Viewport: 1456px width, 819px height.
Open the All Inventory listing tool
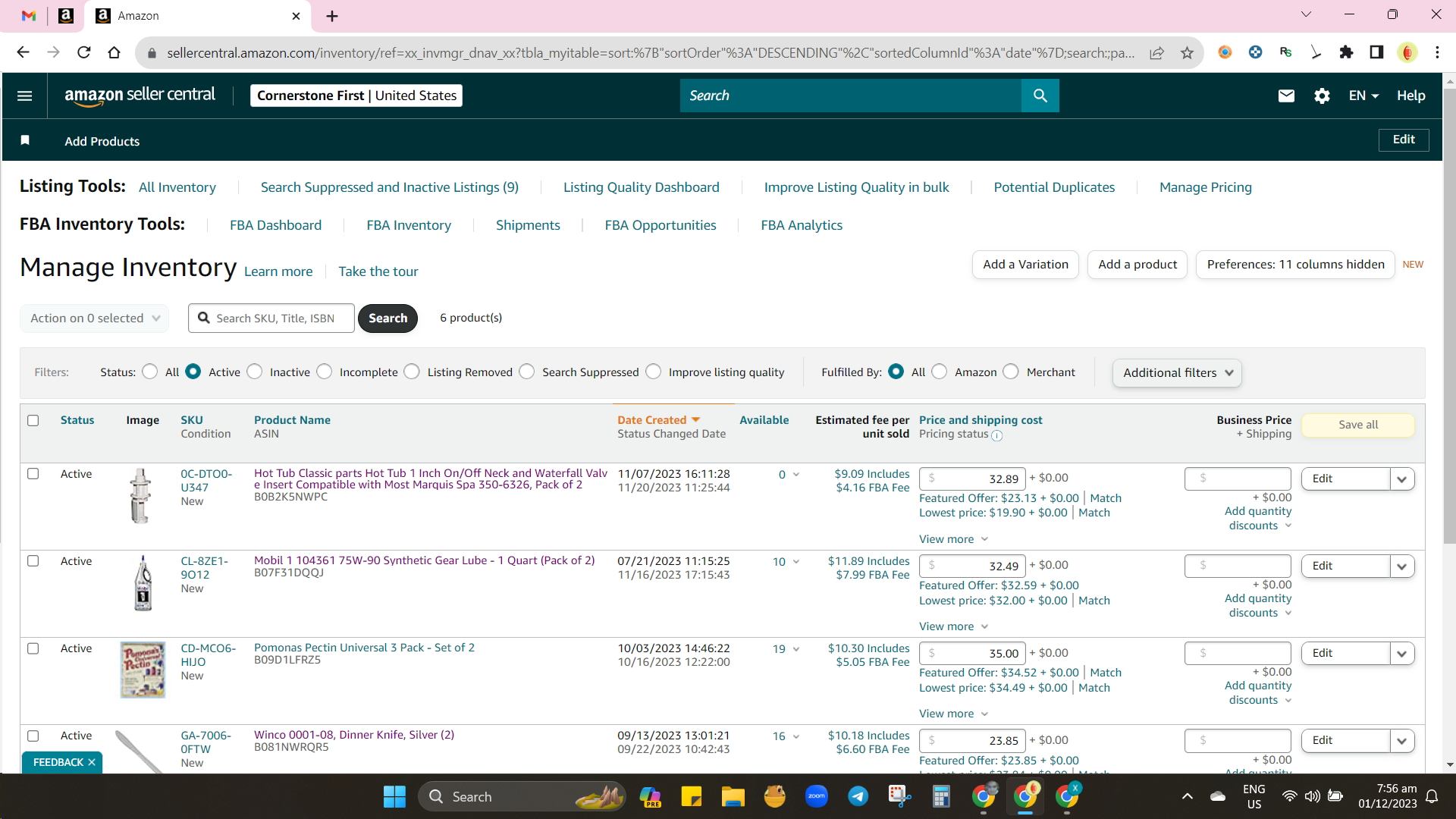point(177,187)
